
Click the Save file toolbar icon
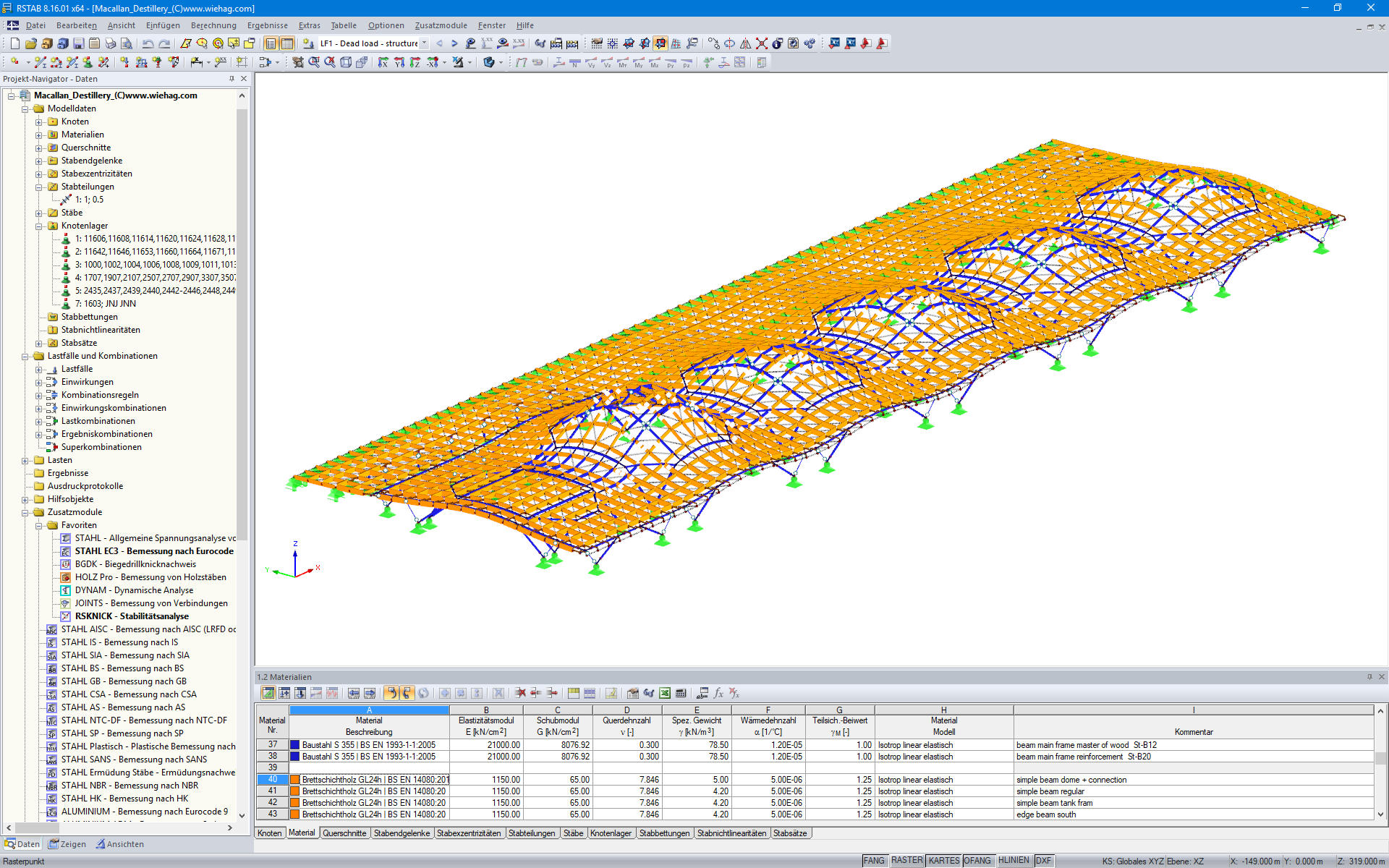(78, 43)
